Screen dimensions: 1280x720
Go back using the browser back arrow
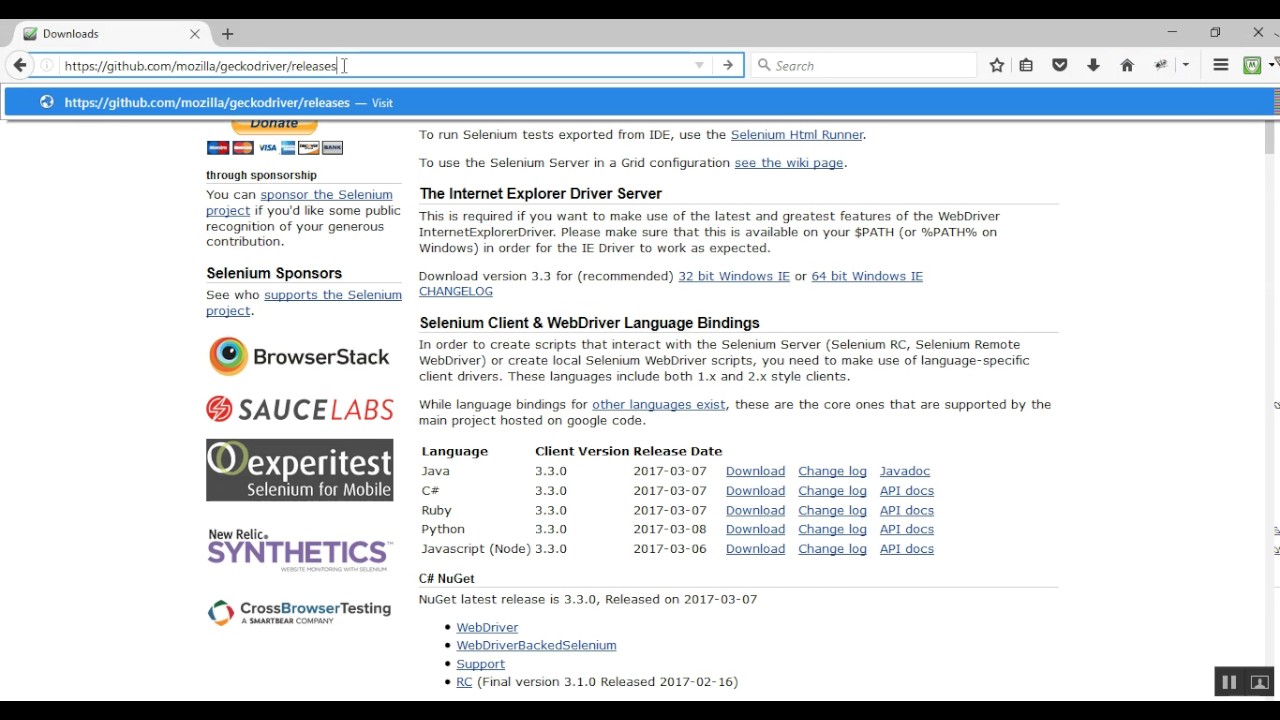pyautogui.click(x=20, y=65)
